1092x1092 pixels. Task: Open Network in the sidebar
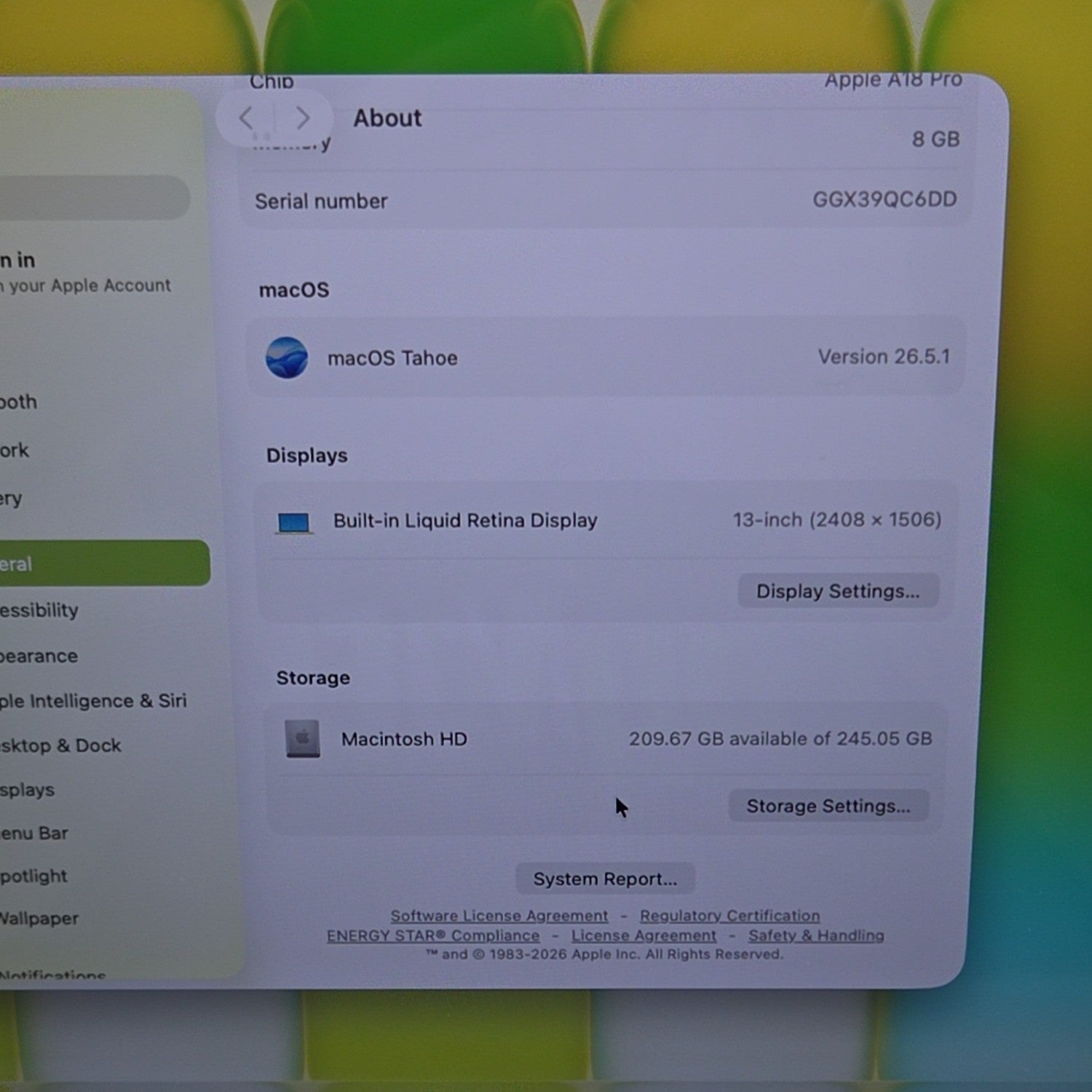15,450
